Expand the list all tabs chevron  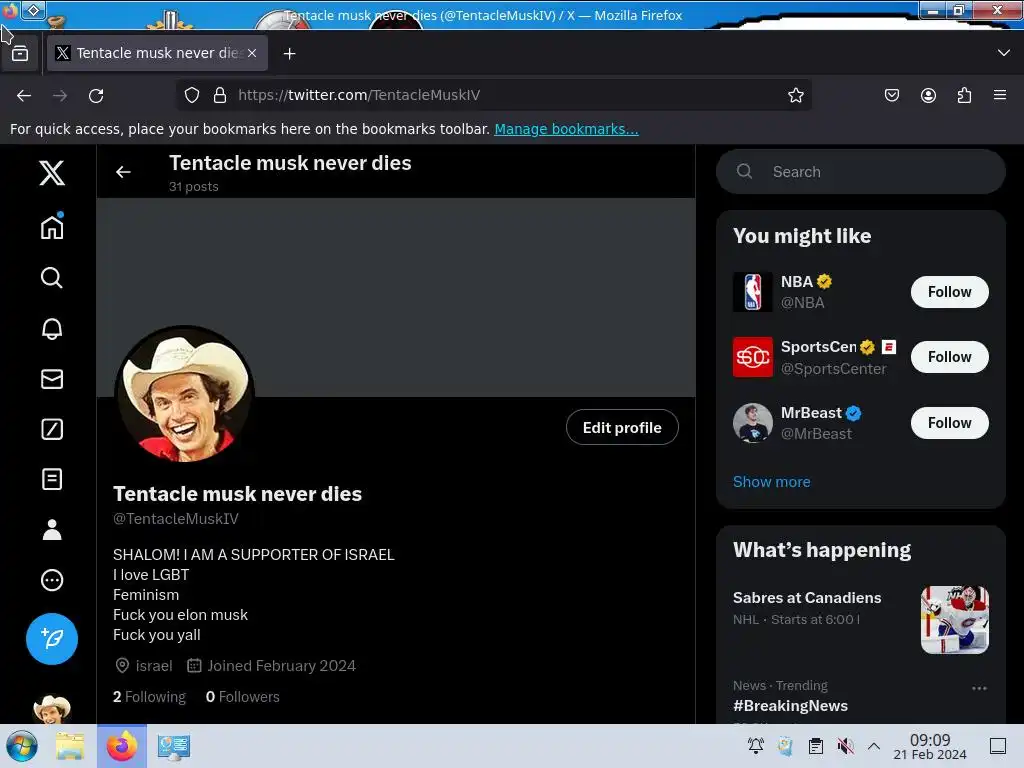tap(1004, 53)
